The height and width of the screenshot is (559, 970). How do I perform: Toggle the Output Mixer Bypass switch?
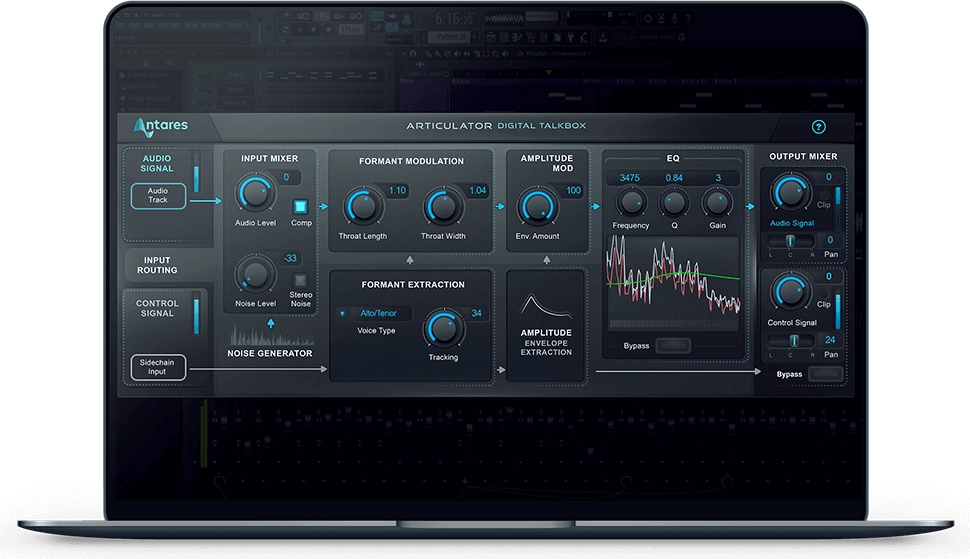pyautogui.click(x=825, y=373)
